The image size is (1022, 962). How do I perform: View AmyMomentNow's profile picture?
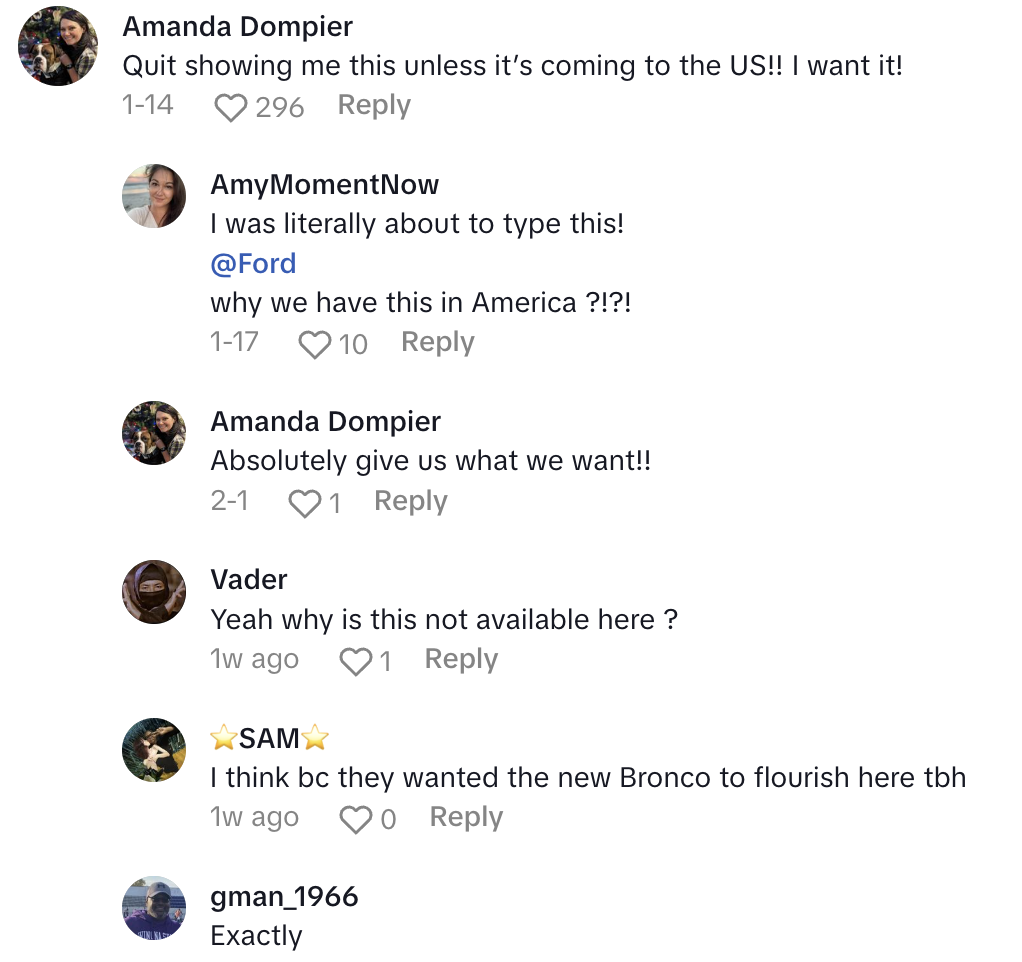click(154, 196)
